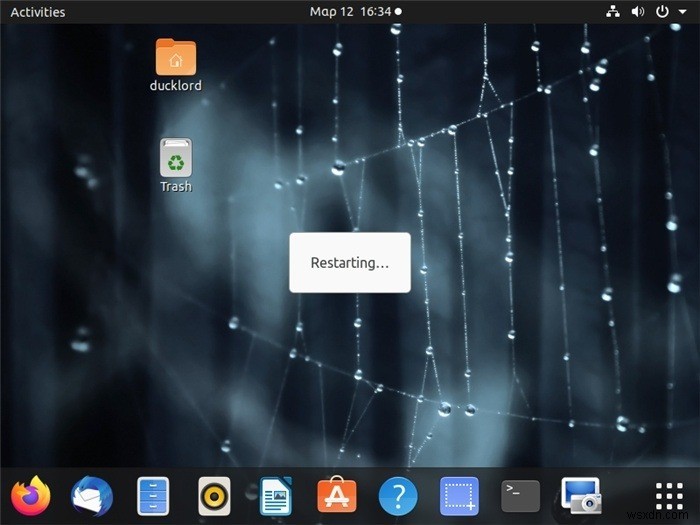Screen dimensions: 700x525
Task: Open the clock and calendar menu
Action: point(355,12)
